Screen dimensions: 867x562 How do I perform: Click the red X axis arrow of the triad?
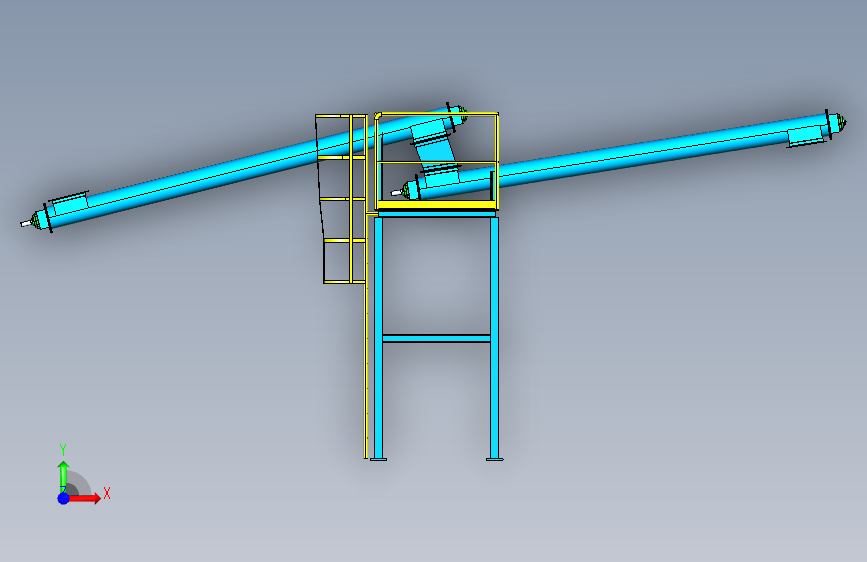tap(84, 498)
